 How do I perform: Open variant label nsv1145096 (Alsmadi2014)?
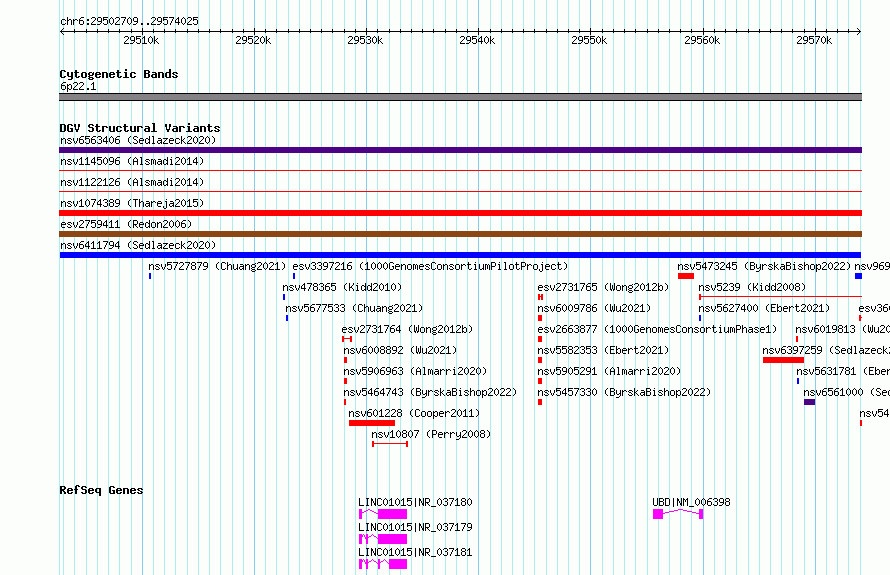point(132,161)
